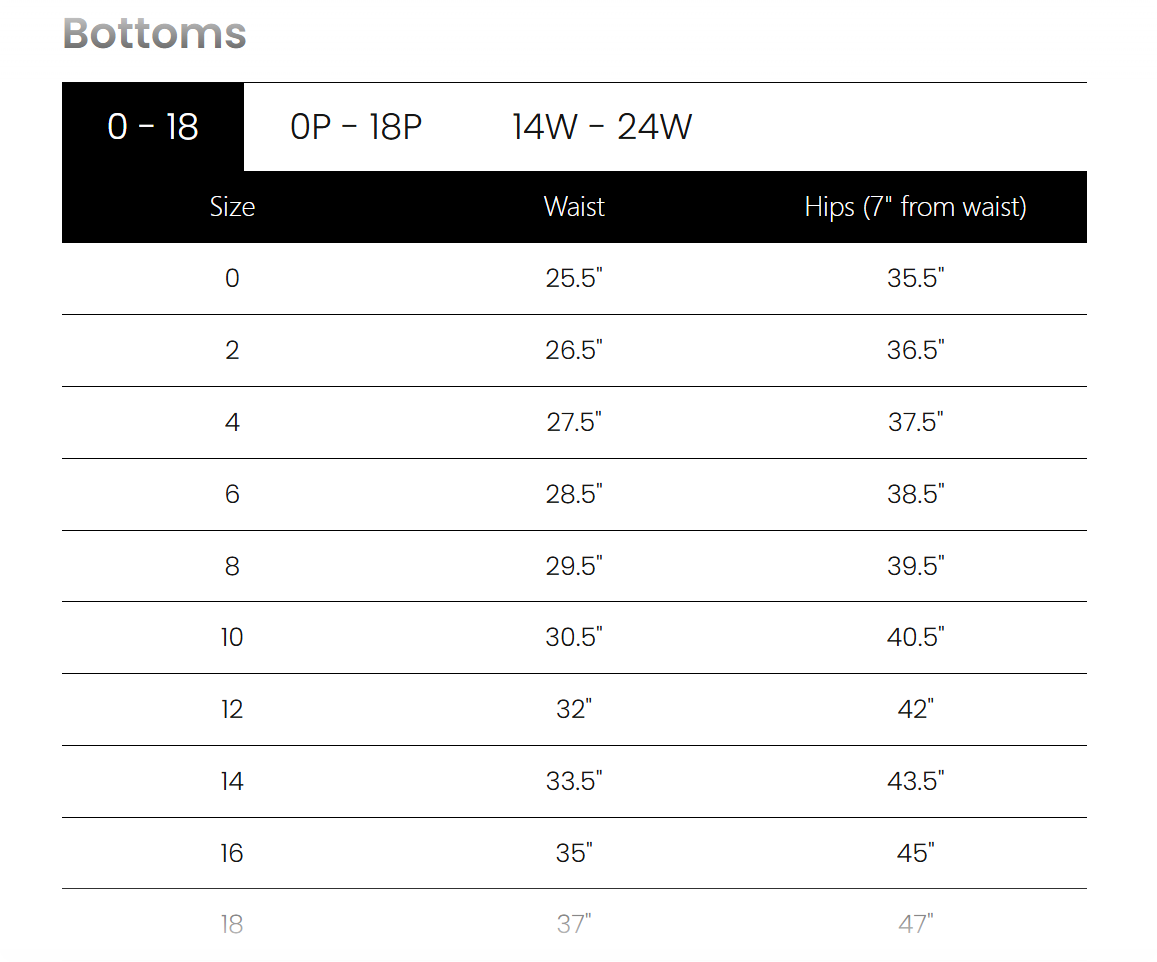Select the size 2 row label
Viewport: 1157px width, 962px height.
[x=232, y=350]
